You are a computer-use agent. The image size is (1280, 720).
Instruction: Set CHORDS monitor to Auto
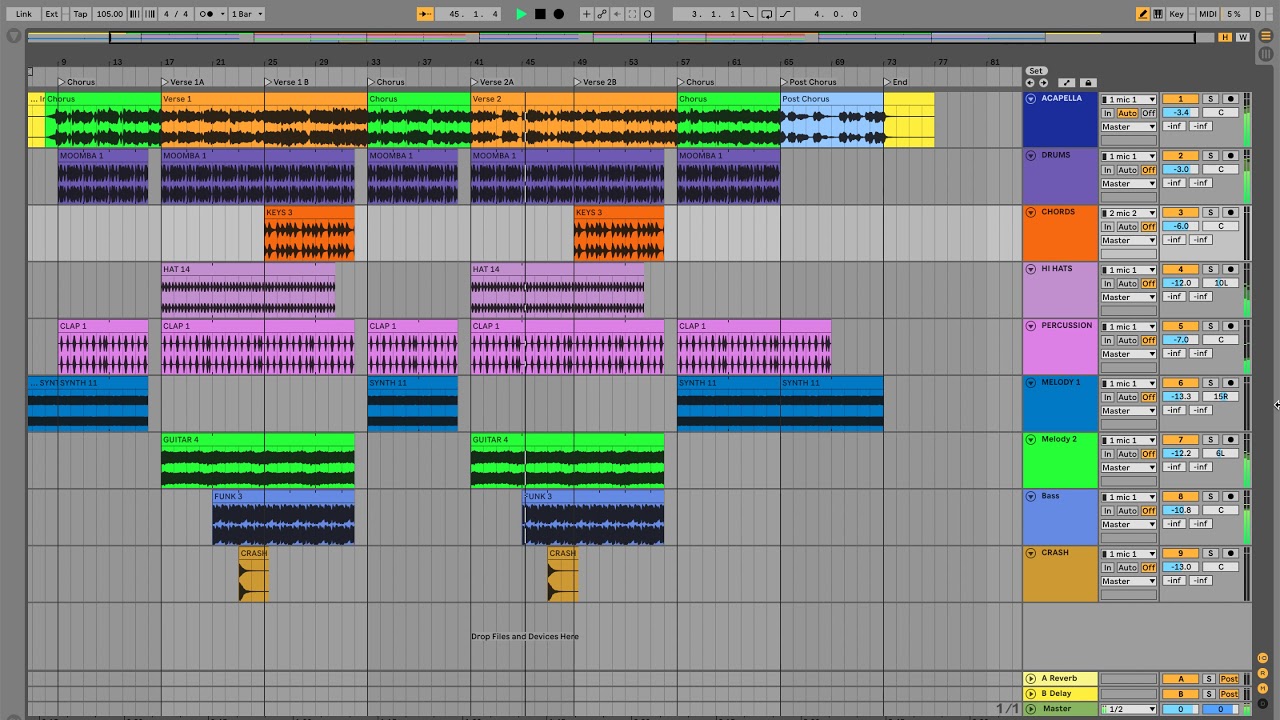[1128, 227]
